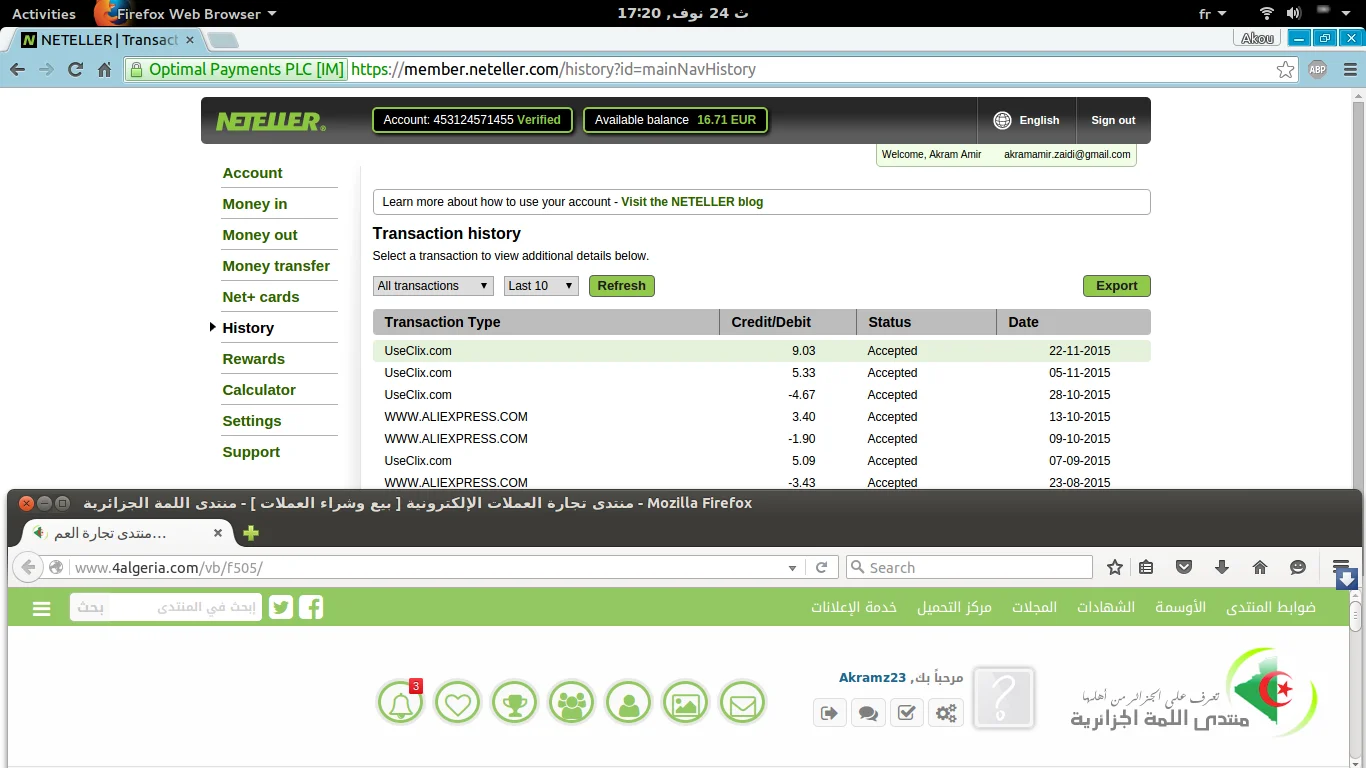Open the Last 10 dropdown
This screenshot has width=1366, height=768.
tap(541, 286)
